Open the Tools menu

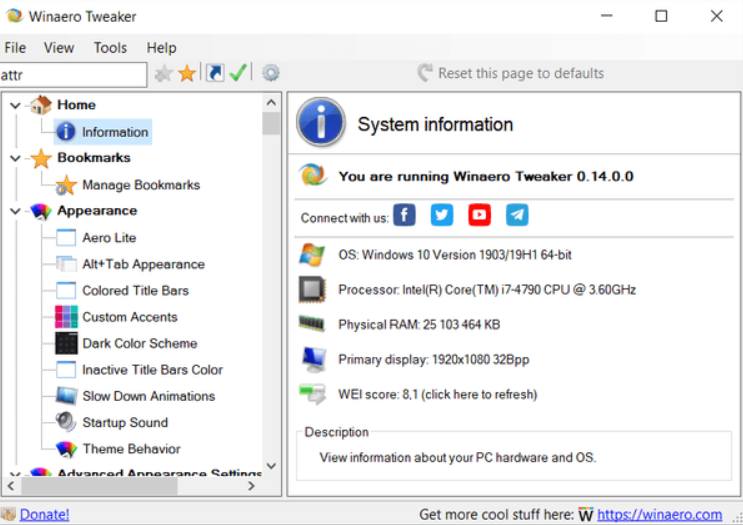tap(110, 48)
